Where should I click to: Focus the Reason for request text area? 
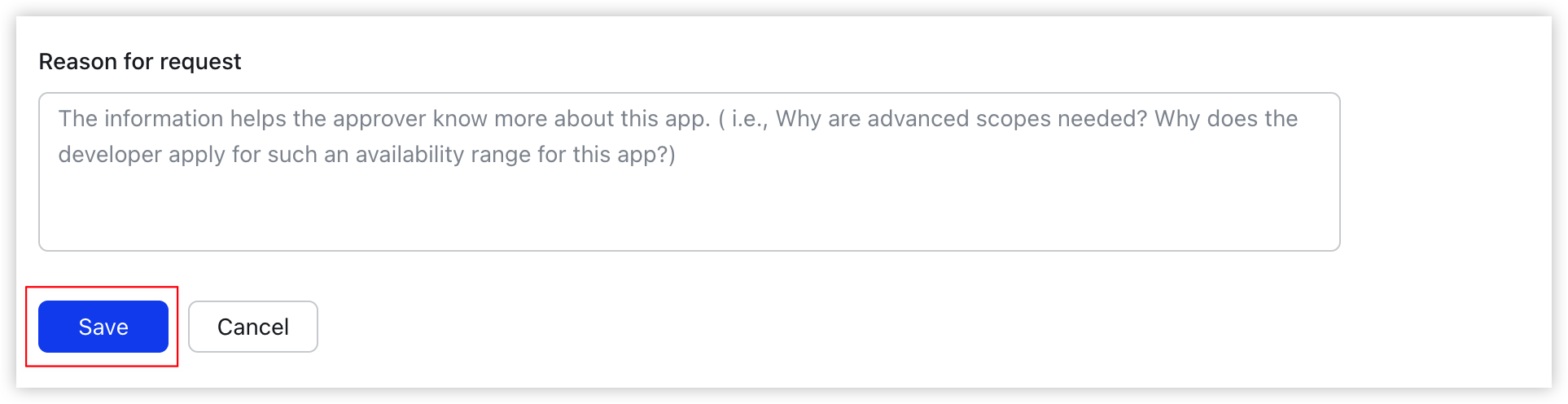pyautogui.click(x=690, y=172)
